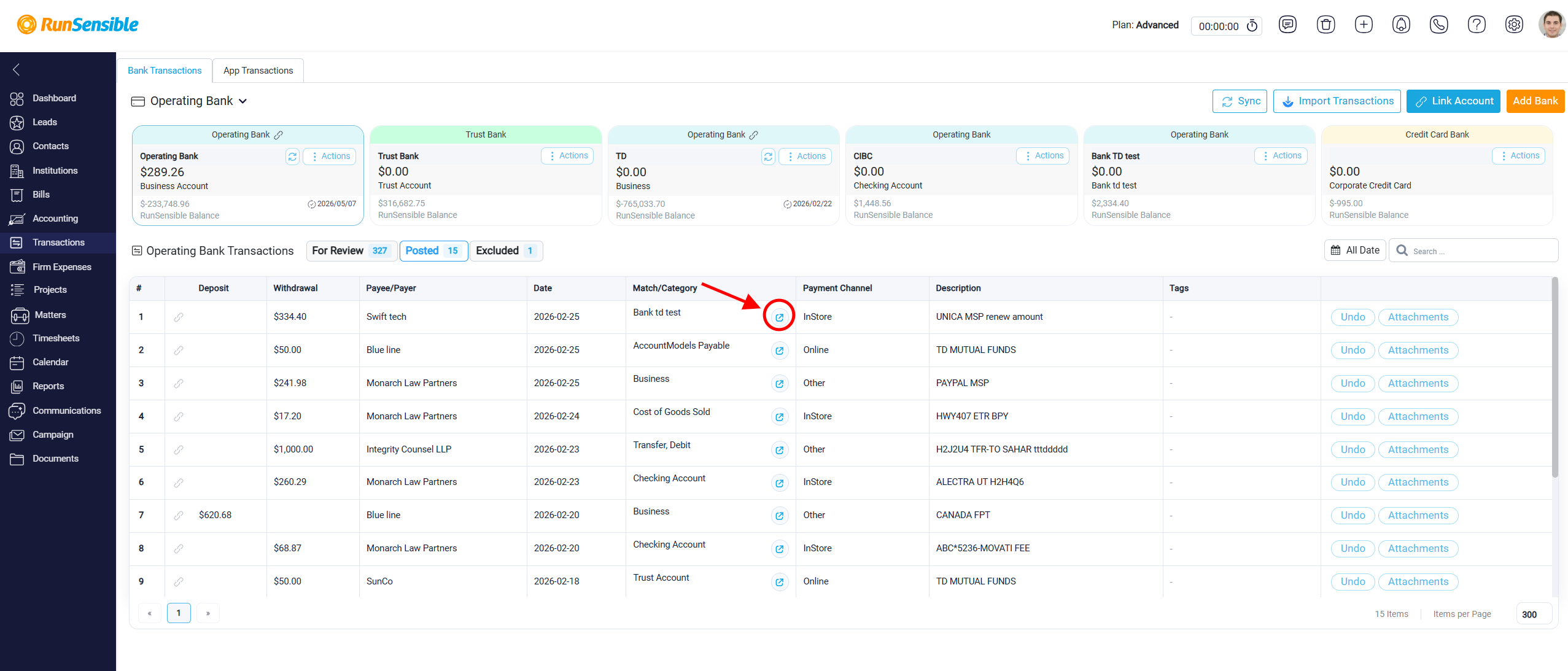The width and height of the screenshot is (1568, 671).
Task: Open the All Date filter
Action: 1355,250
